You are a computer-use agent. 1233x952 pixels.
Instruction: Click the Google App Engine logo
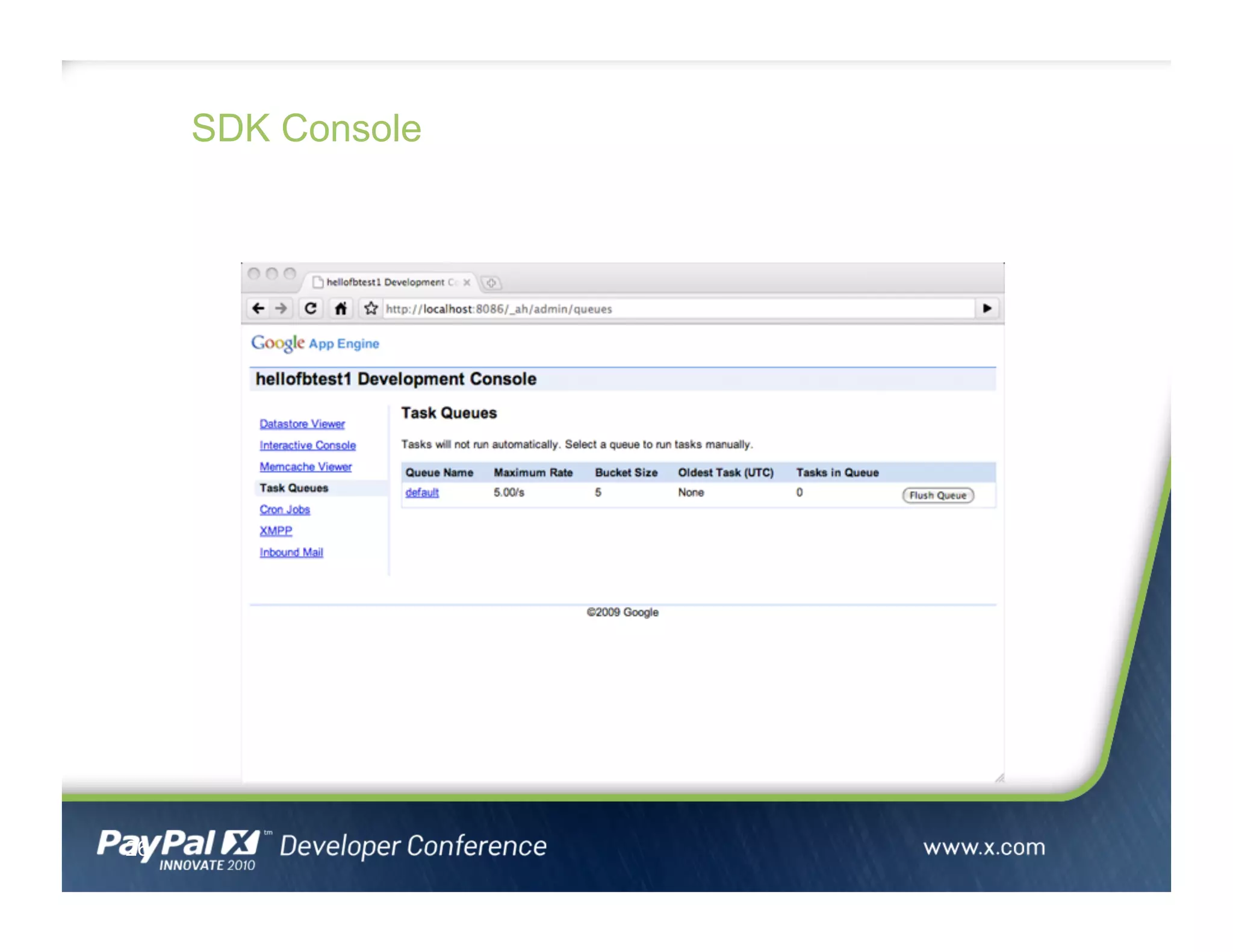point(315,343)
